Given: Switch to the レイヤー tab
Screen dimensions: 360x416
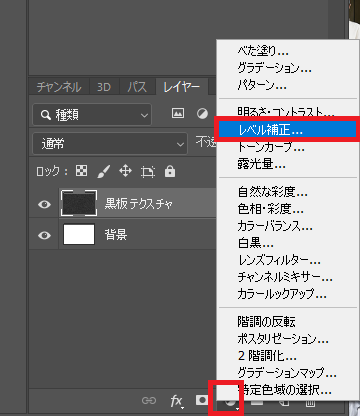Looking at the screenshot, I should (x=182, y=87).
